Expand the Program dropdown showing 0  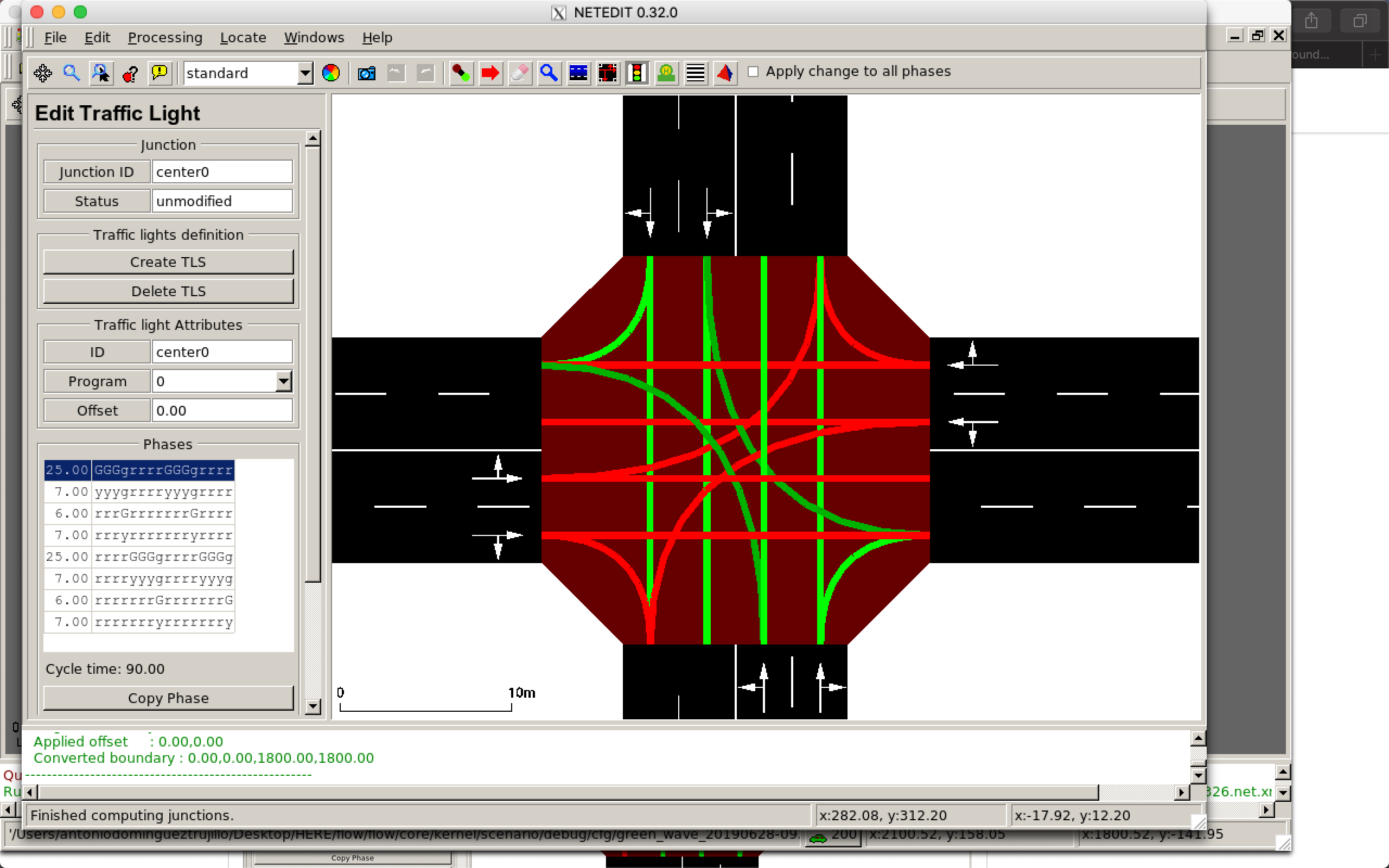(284, 381)
